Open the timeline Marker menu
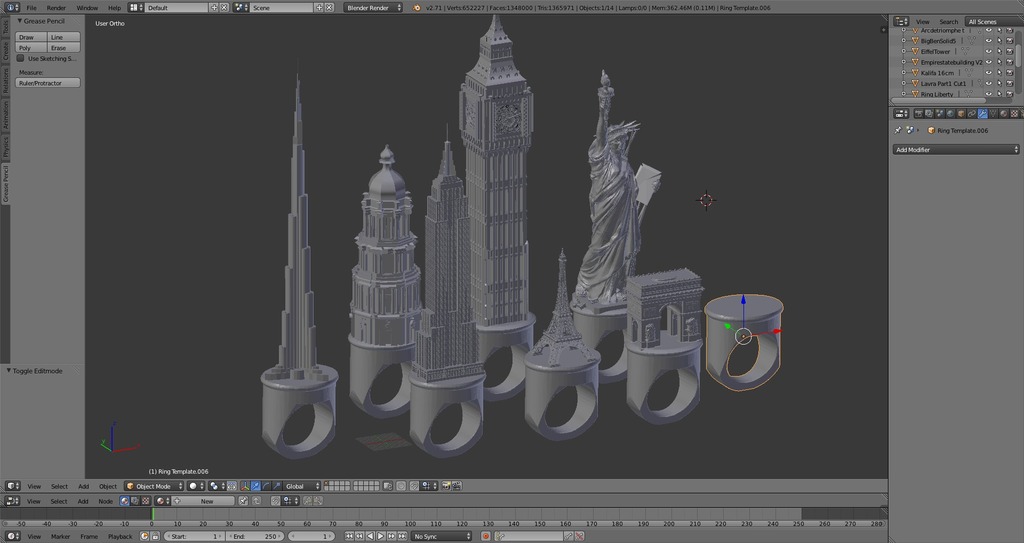 [61, 536]
